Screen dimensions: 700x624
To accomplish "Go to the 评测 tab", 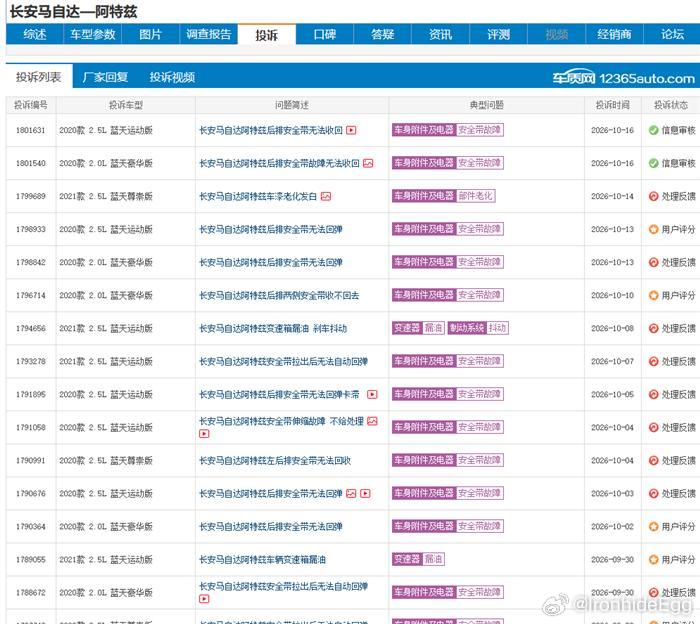I will (498, 34).
